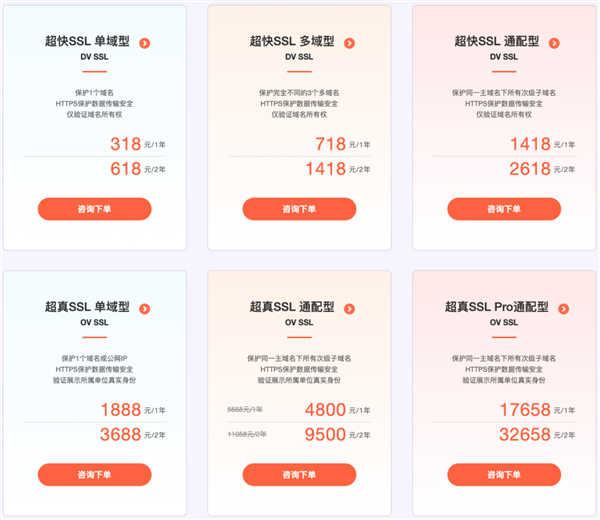This screenshot has width=600, height=520.
Task: Click arrow icon beside 超快SSL 多域型
Action: (349, 43)
